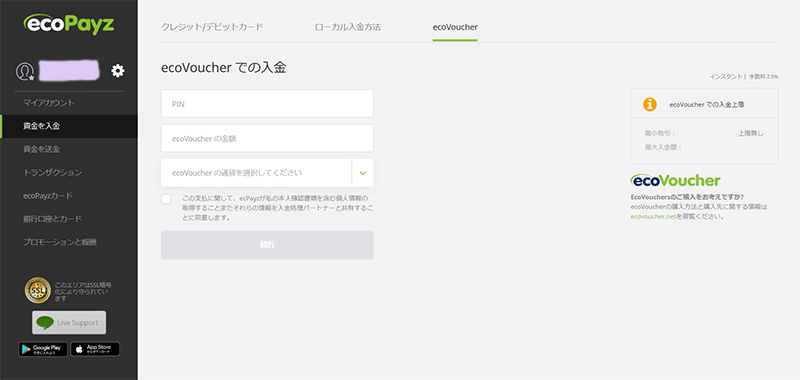Visit the ecovoucher.net link
Viewport: 800px width, 380px height.
[653, 216]
